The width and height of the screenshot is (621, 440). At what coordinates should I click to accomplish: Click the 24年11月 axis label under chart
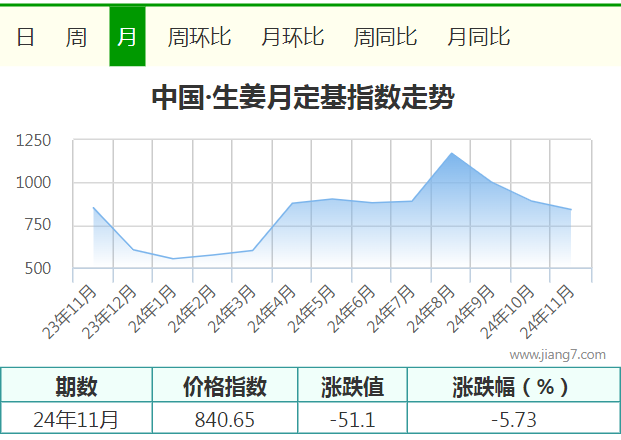(548, 312)
